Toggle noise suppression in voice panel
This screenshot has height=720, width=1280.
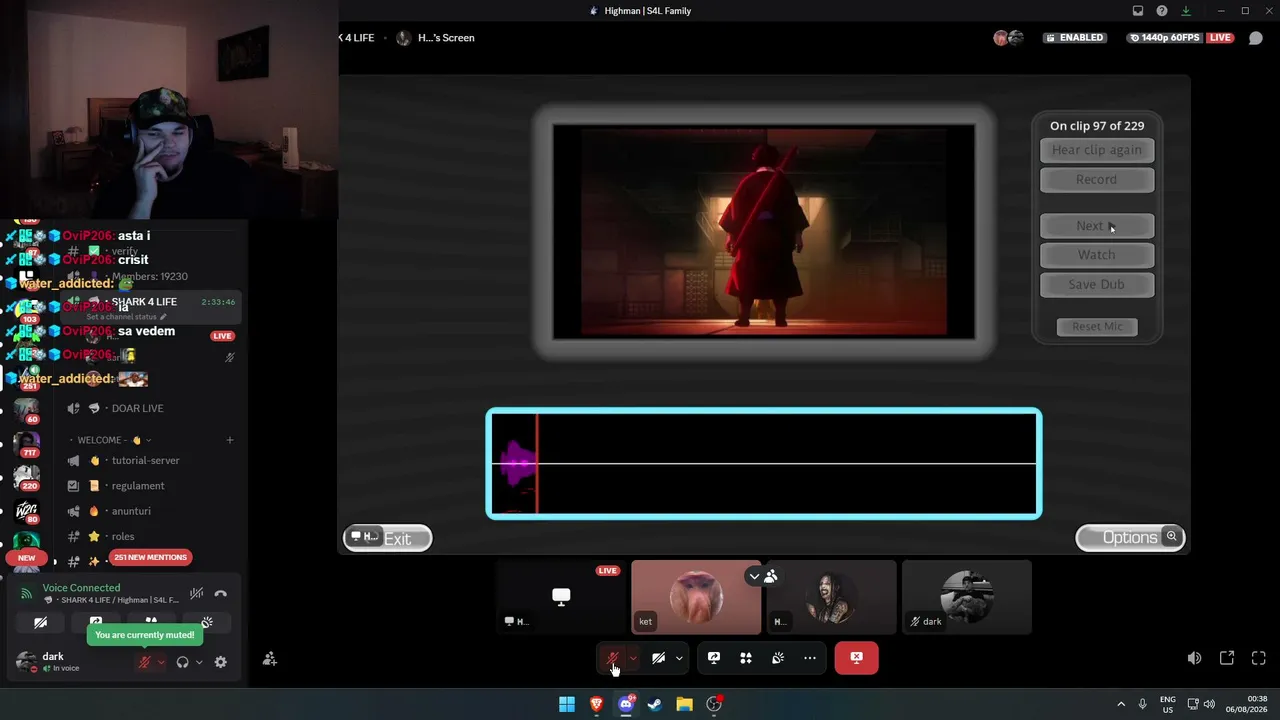click(x=197, y=594)
